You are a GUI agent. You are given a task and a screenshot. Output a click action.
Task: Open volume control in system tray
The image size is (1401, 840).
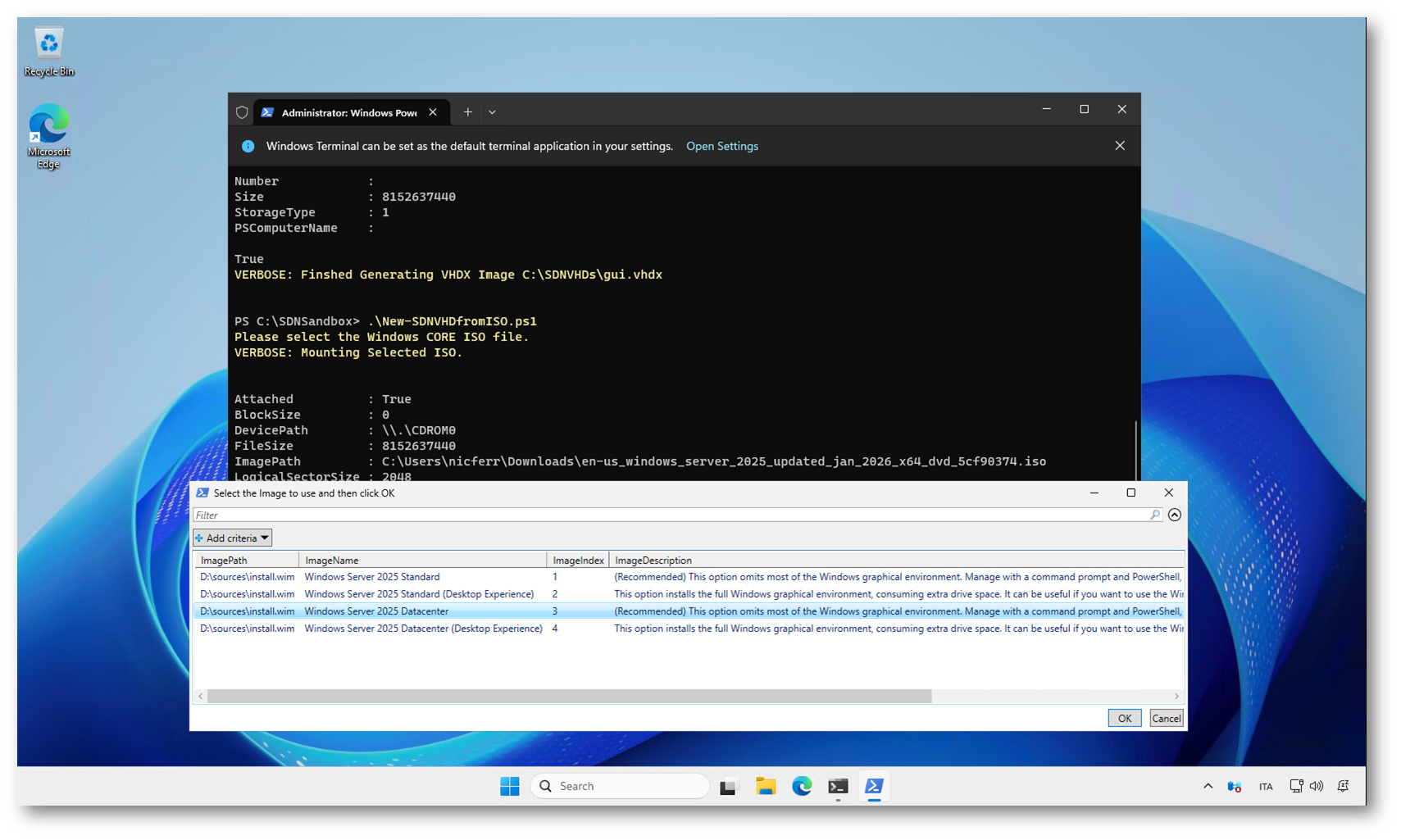pyautogui.click(x=1317, y=786)
